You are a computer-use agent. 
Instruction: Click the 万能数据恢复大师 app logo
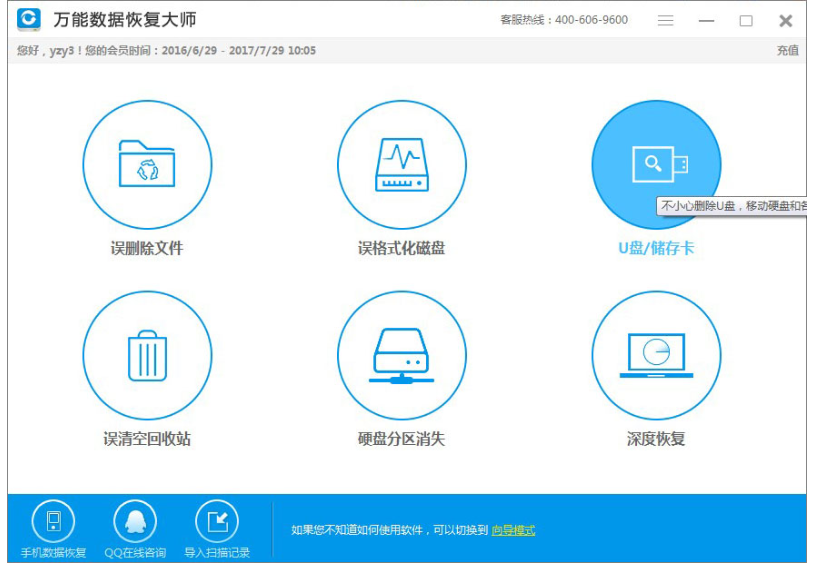29,19
